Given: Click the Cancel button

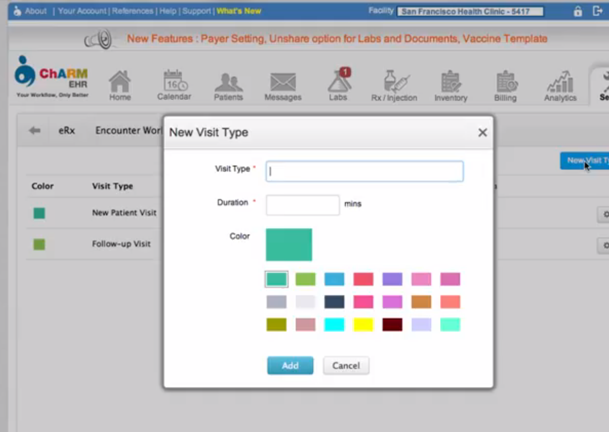Looking at the screenshot, I should pyautogui.click(x=346, y=366).
